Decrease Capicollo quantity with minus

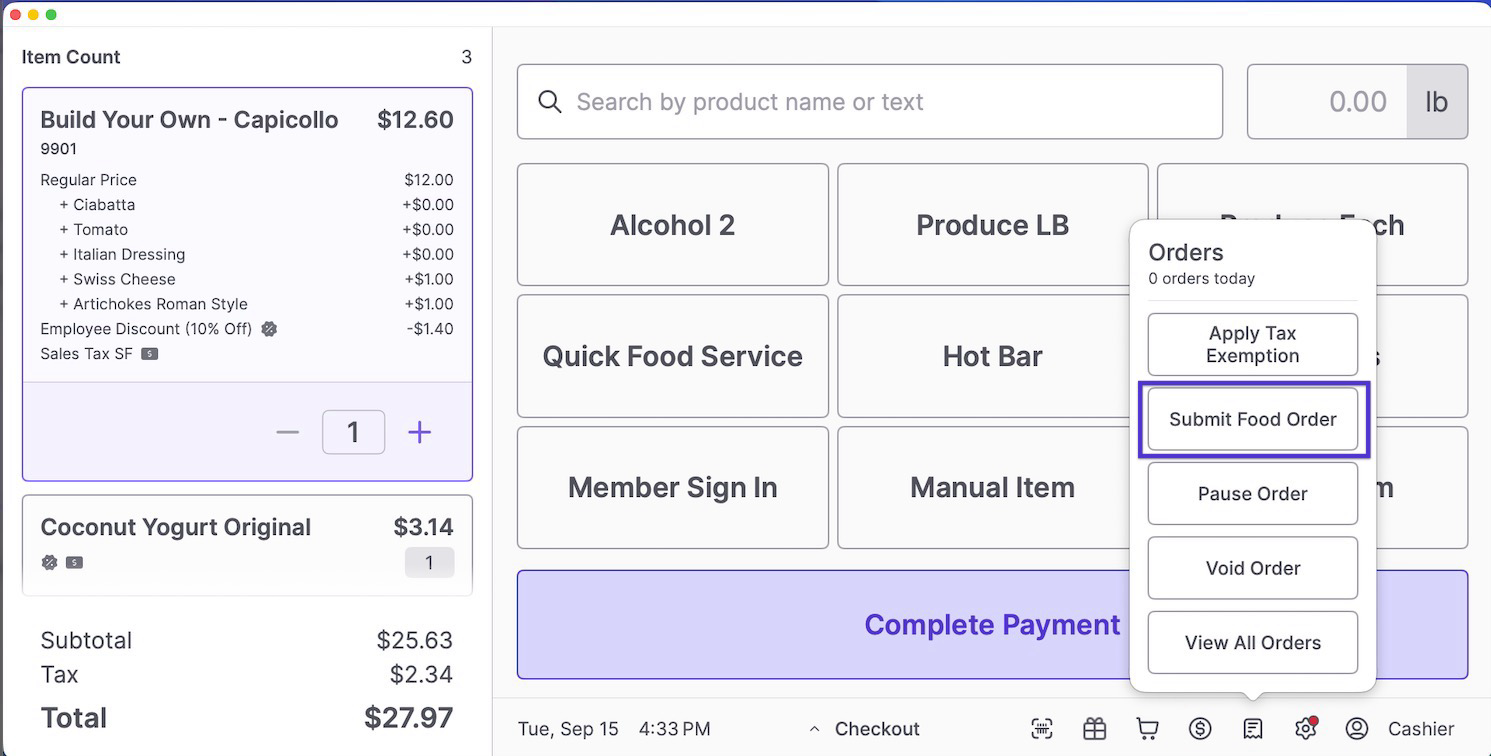coord(288,432)
